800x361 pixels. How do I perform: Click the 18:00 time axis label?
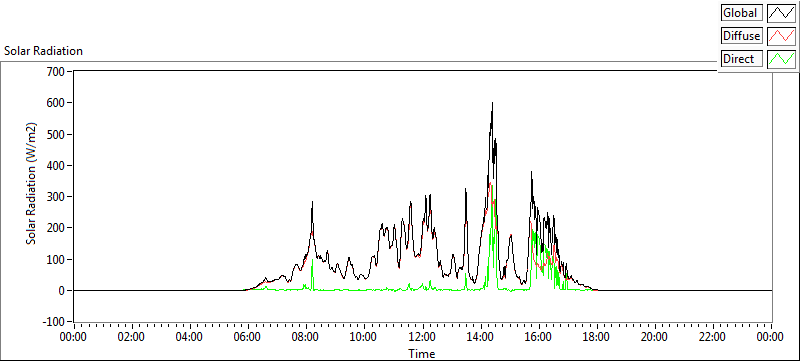coord(597,337)
